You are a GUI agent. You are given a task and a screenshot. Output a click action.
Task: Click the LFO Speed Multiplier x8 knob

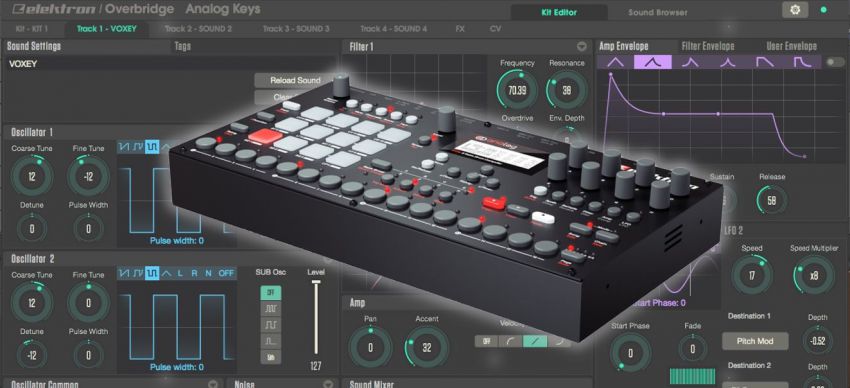tap(814, 275)
